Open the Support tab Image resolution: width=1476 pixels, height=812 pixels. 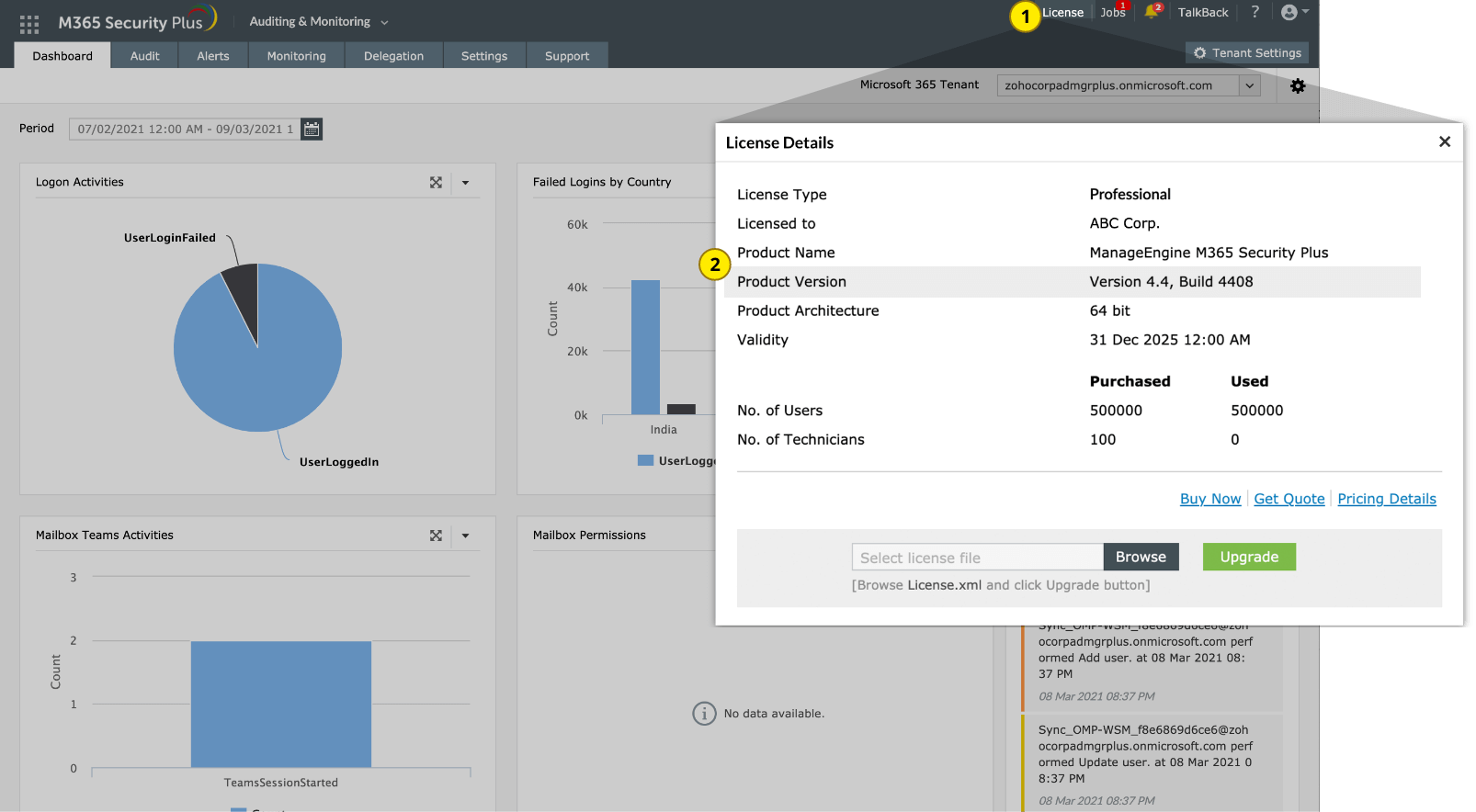tap(567, 55)
